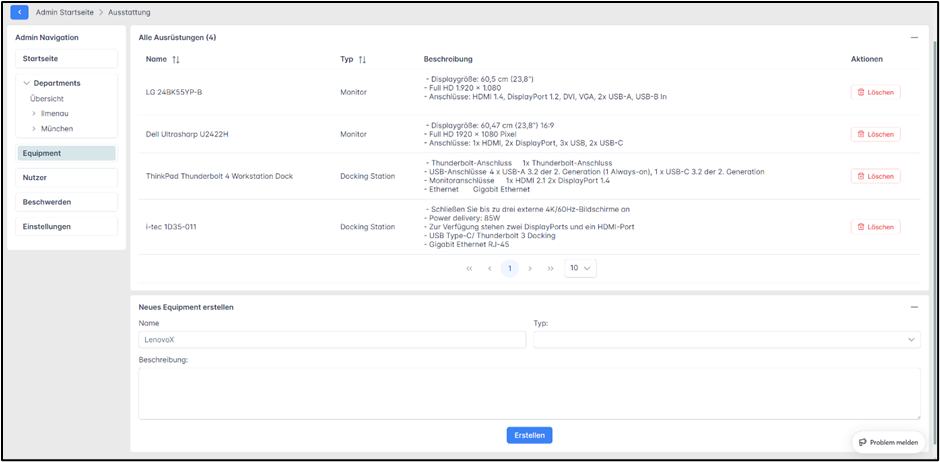This screenshot has height=462, width=940.
Task: Collapse the Departments tree node
Action: (x=26, y=83)
